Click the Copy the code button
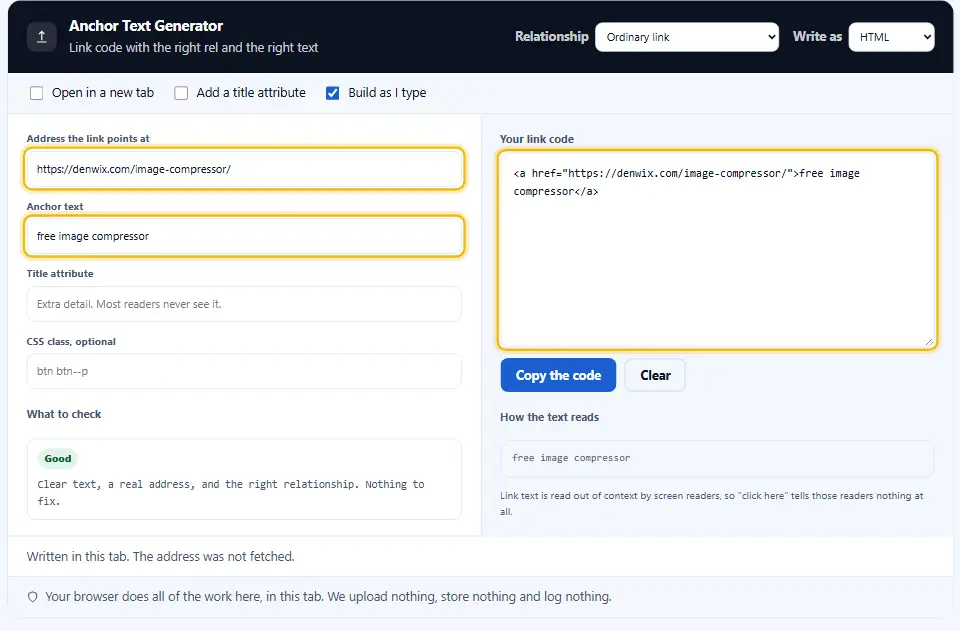Viewport: 960px width, 631px height. (558, 375)
